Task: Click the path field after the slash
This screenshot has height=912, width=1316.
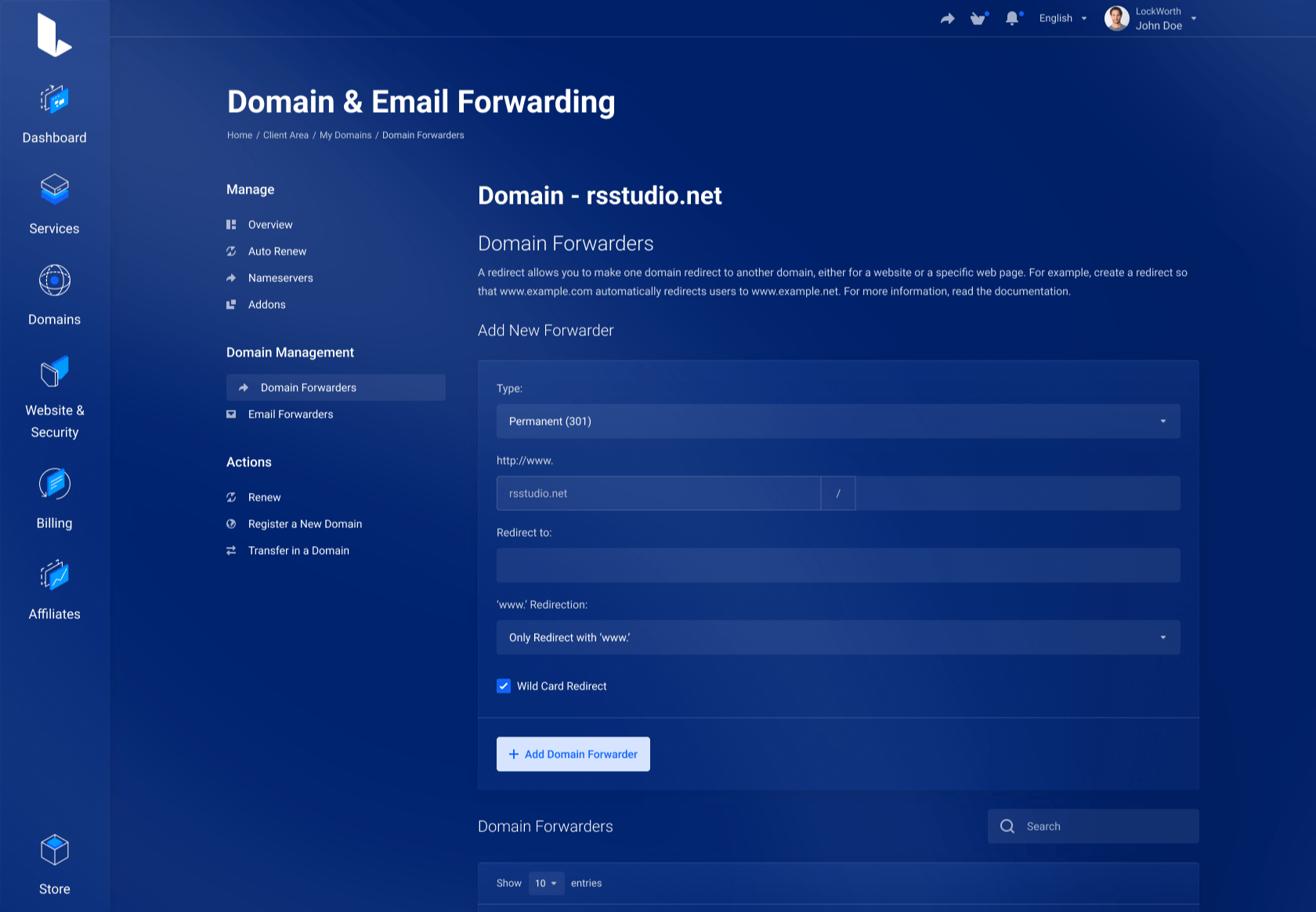Action: click(1018, 494)
